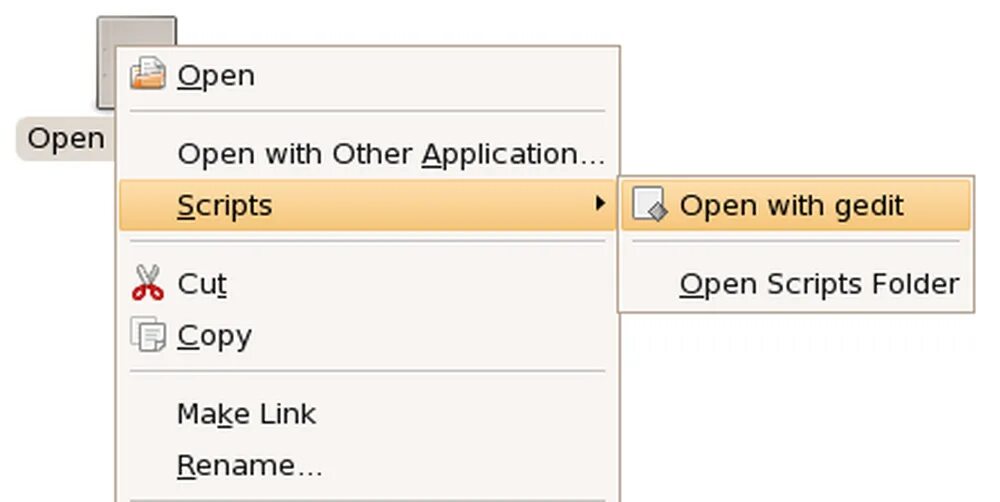Select the Rename... menu entry
The height and width of the screenshot is (502, 1000).
249,466
